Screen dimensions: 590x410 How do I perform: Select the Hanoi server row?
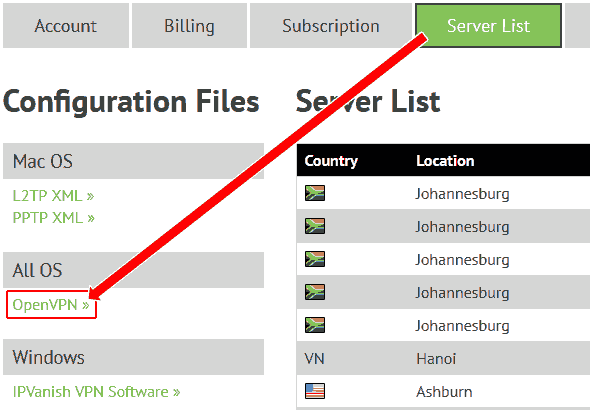[443, 358]
